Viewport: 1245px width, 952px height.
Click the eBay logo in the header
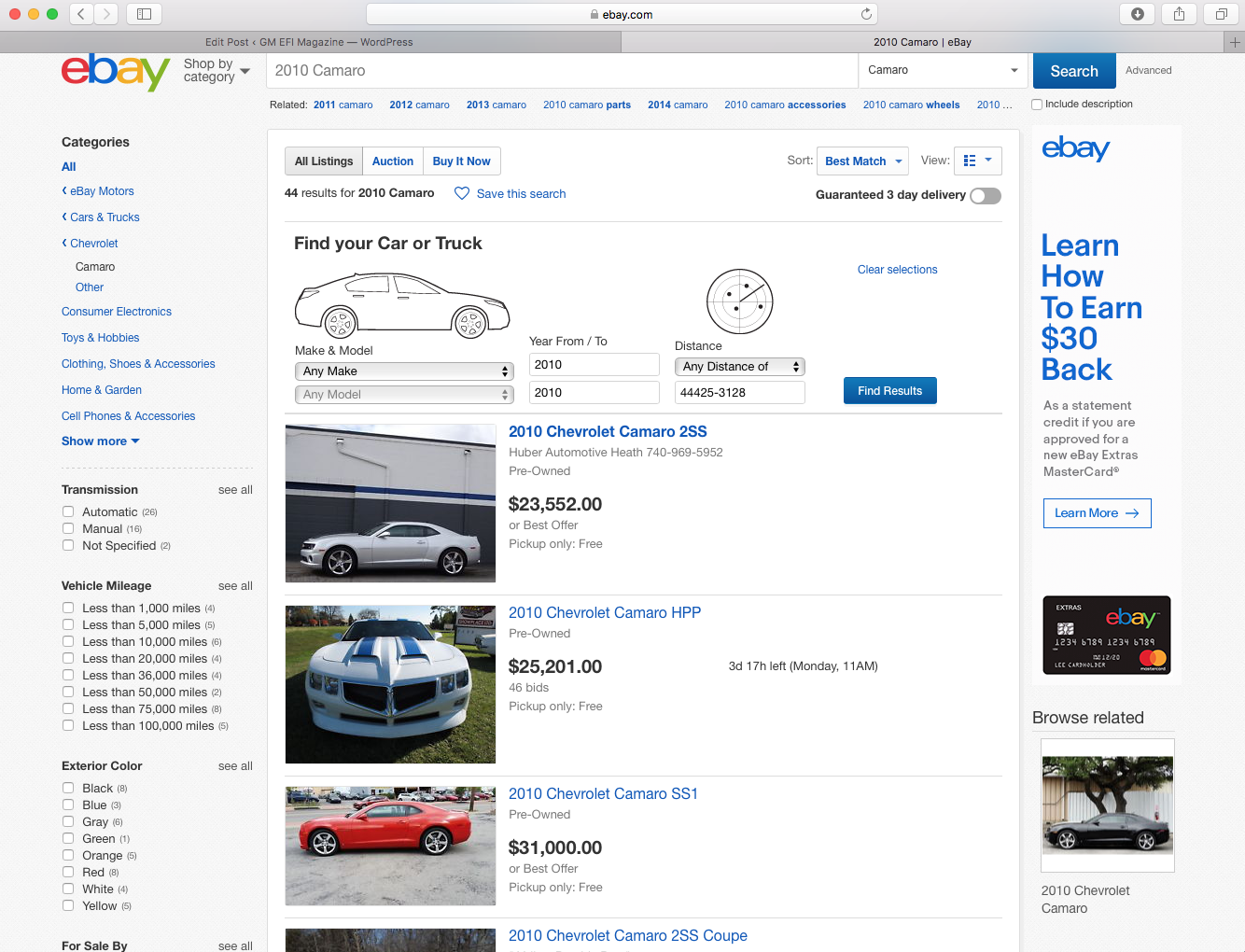115,72
